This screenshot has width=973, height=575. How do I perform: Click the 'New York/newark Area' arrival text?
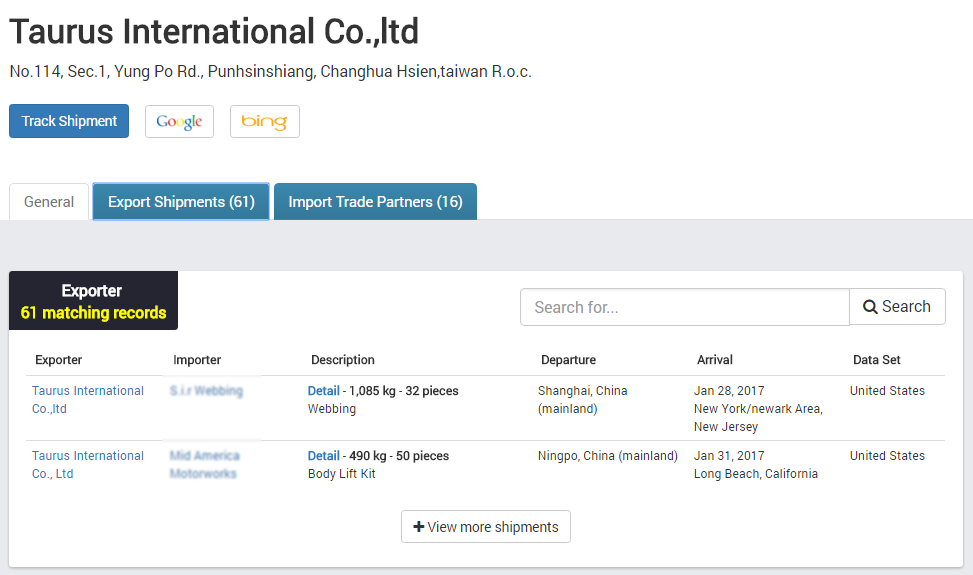(x=758, y=409)
